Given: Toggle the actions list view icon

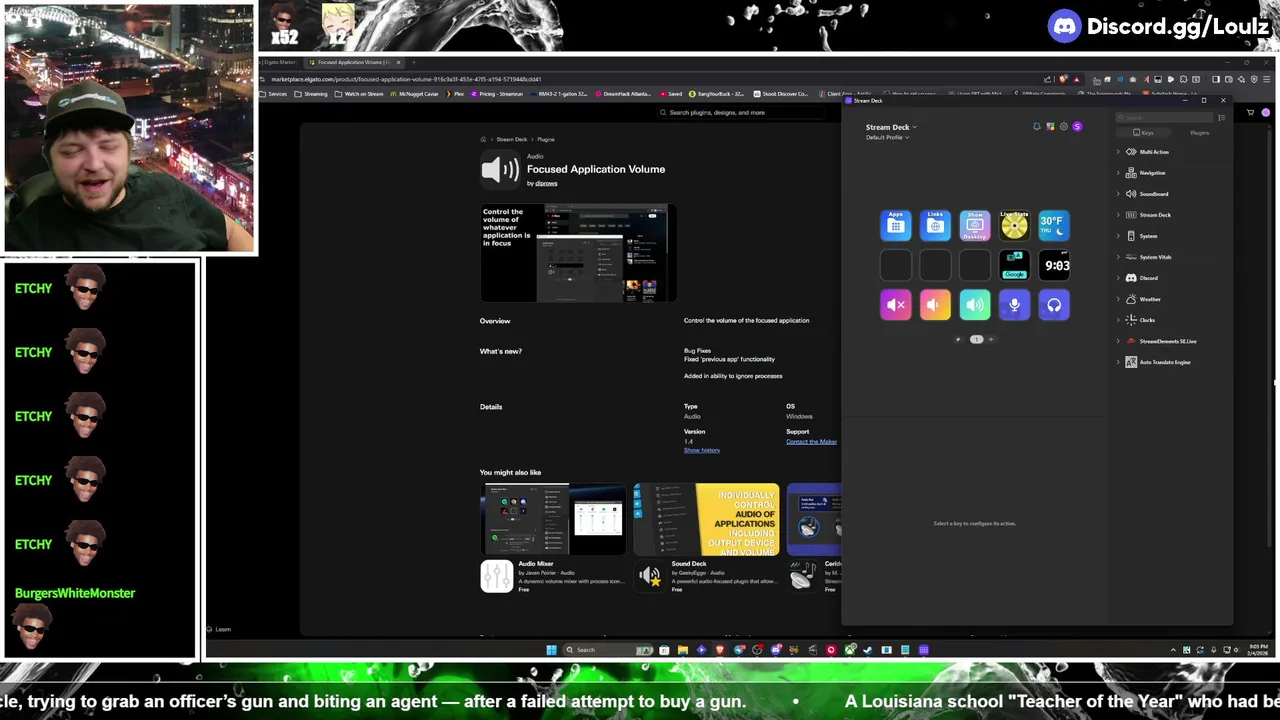Looking at the screenshot, I should [x=1221, y=118].
